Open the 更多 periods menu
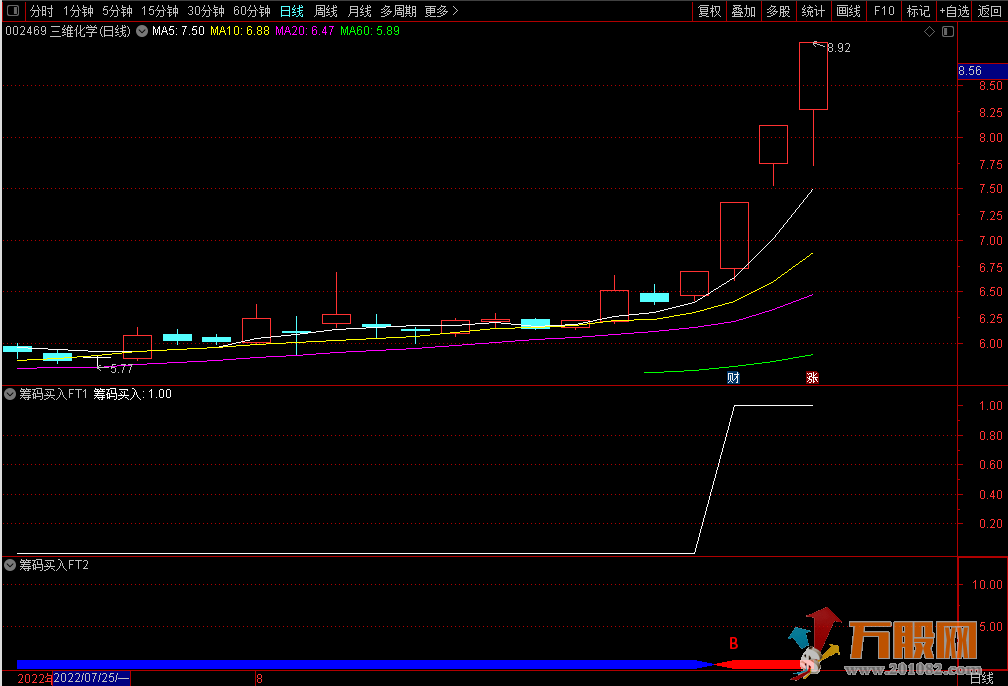 pos(441,12)
